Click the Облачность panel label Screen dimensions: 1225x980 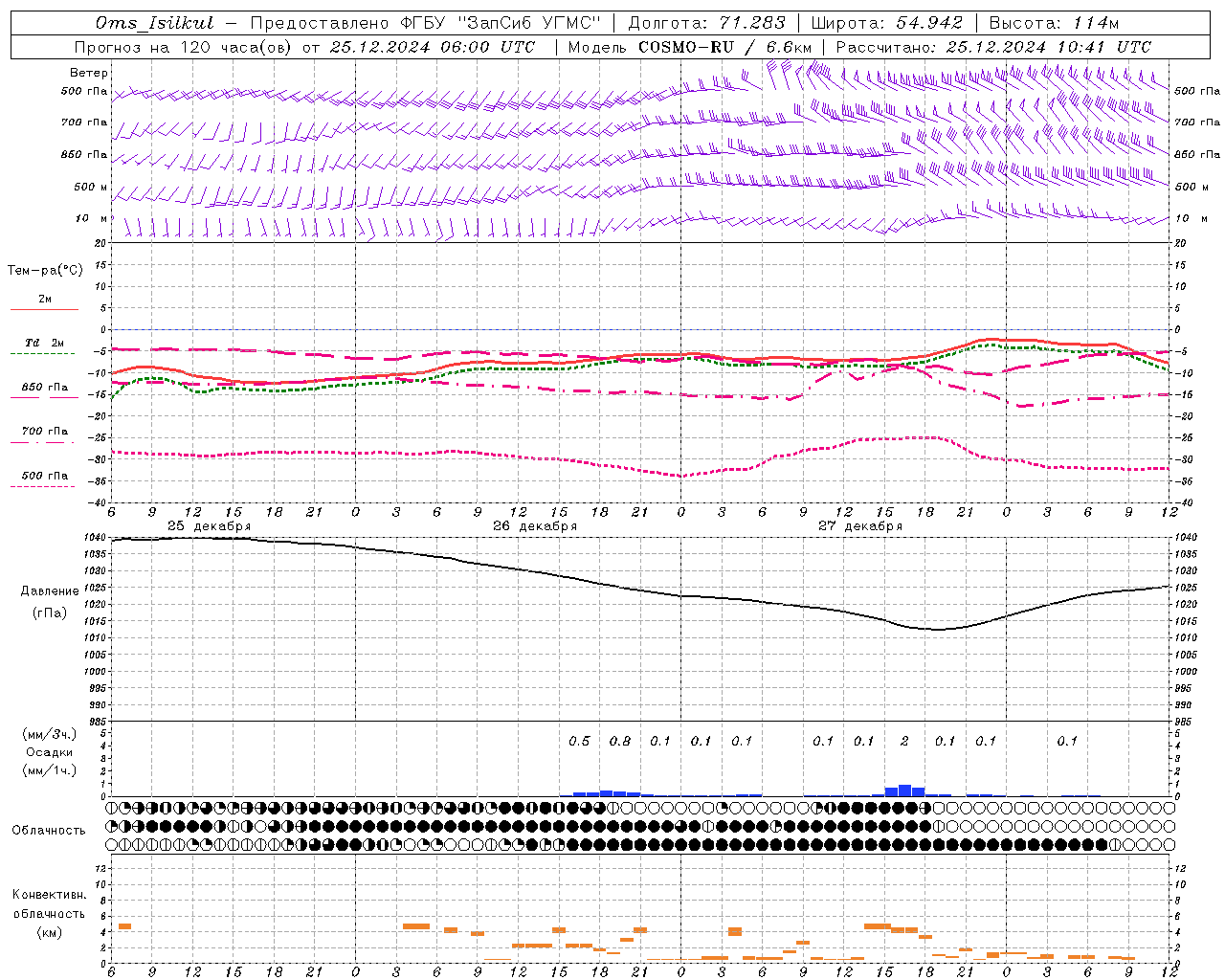pyautogui.click(x=49, y=831)
